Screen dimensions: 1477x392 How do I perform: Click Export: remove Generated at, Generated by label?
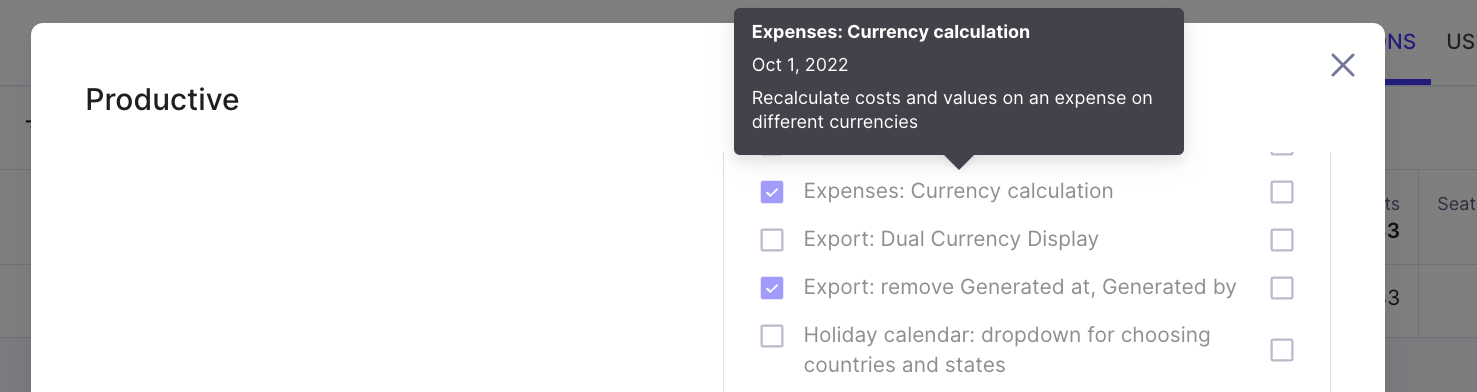click(x=1020, y=287)
